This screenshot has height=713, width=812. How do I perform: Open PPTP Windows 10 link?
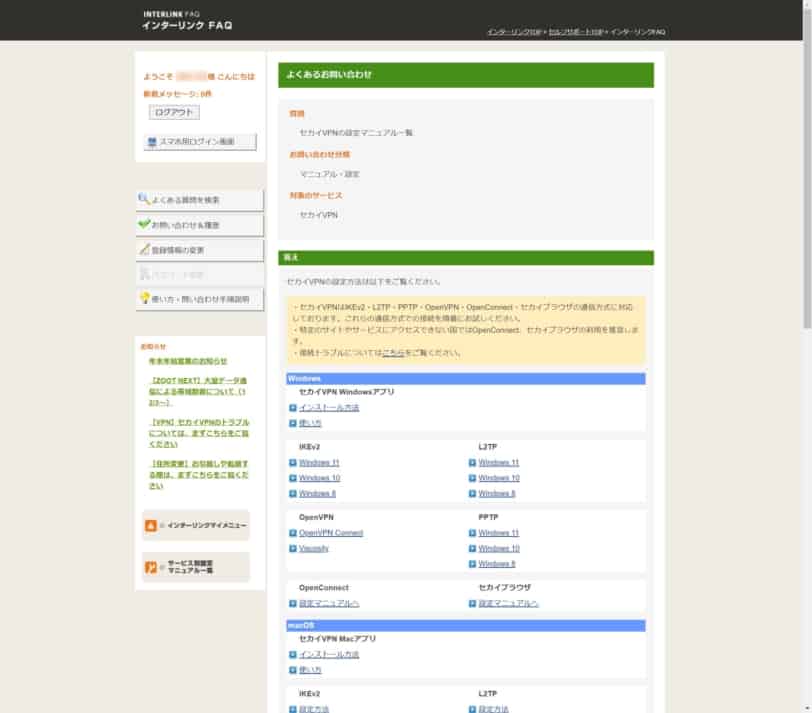(x=499, y=549)
